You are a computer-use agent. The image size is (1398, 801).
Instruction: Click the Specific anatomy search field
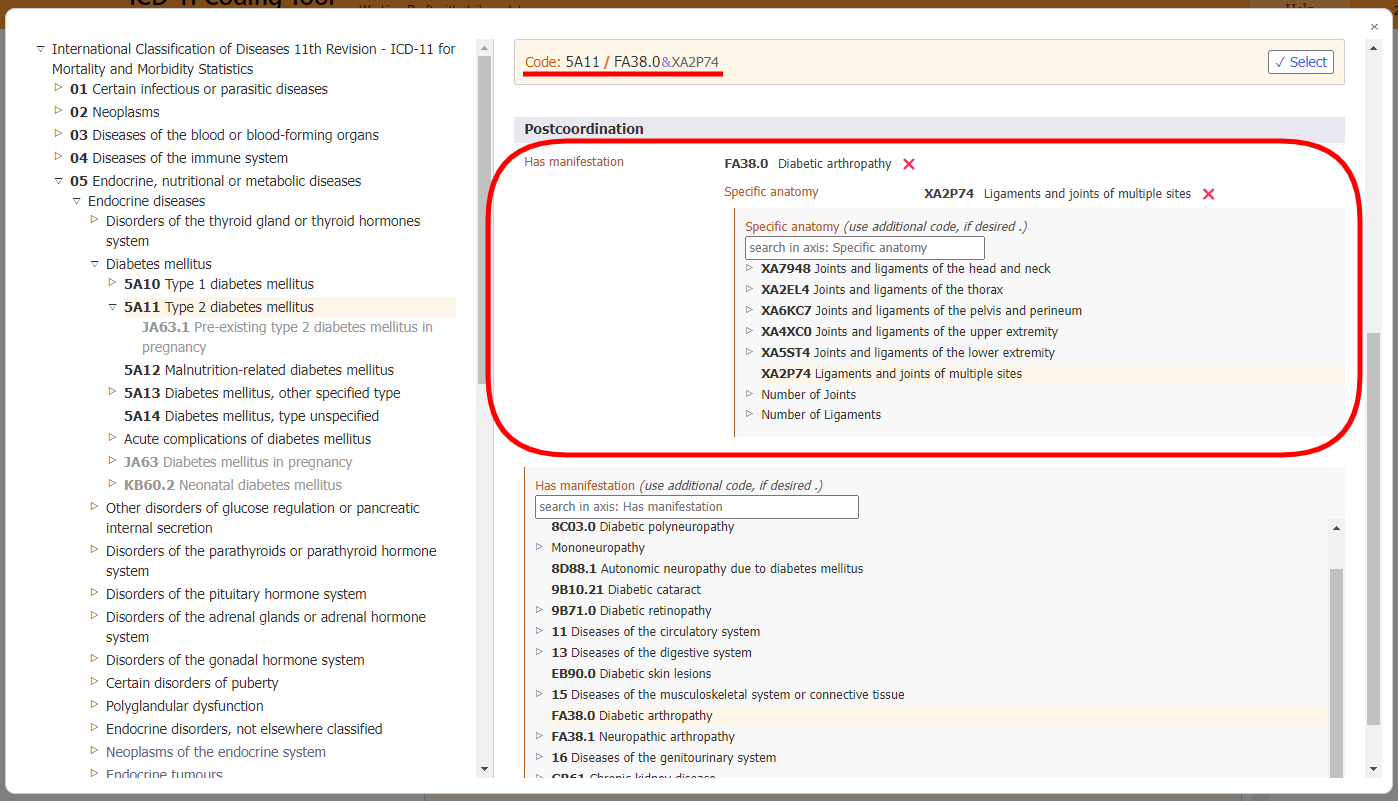coord(864,247)
